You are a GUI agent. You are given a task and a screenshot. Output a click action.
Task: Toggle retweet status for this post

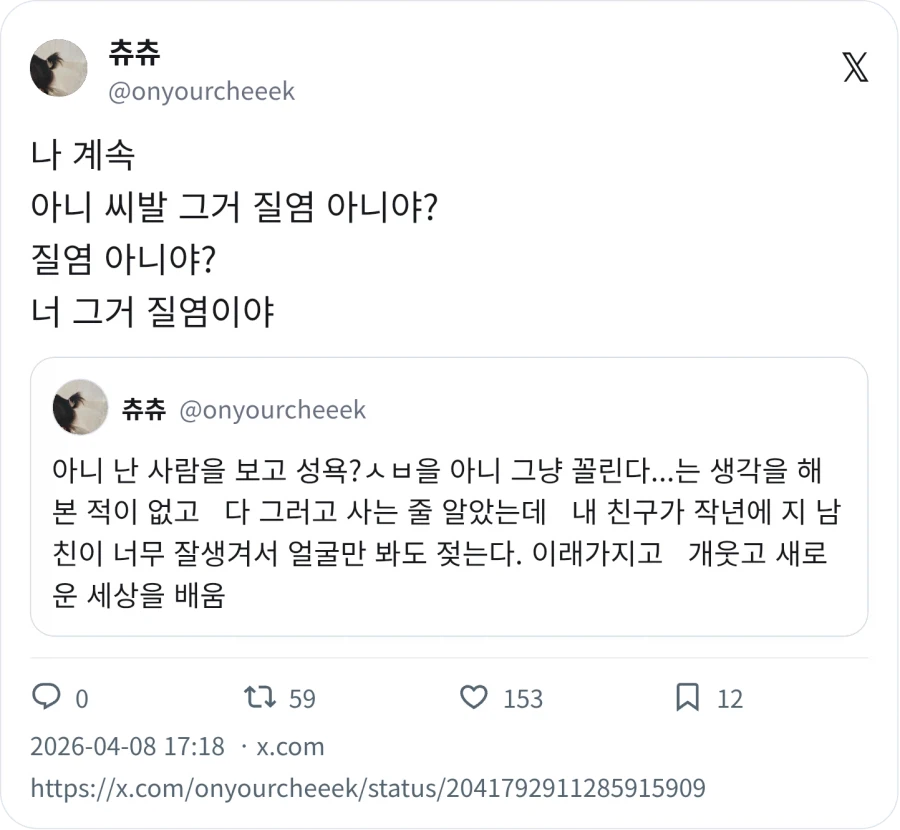coord(259,698)
